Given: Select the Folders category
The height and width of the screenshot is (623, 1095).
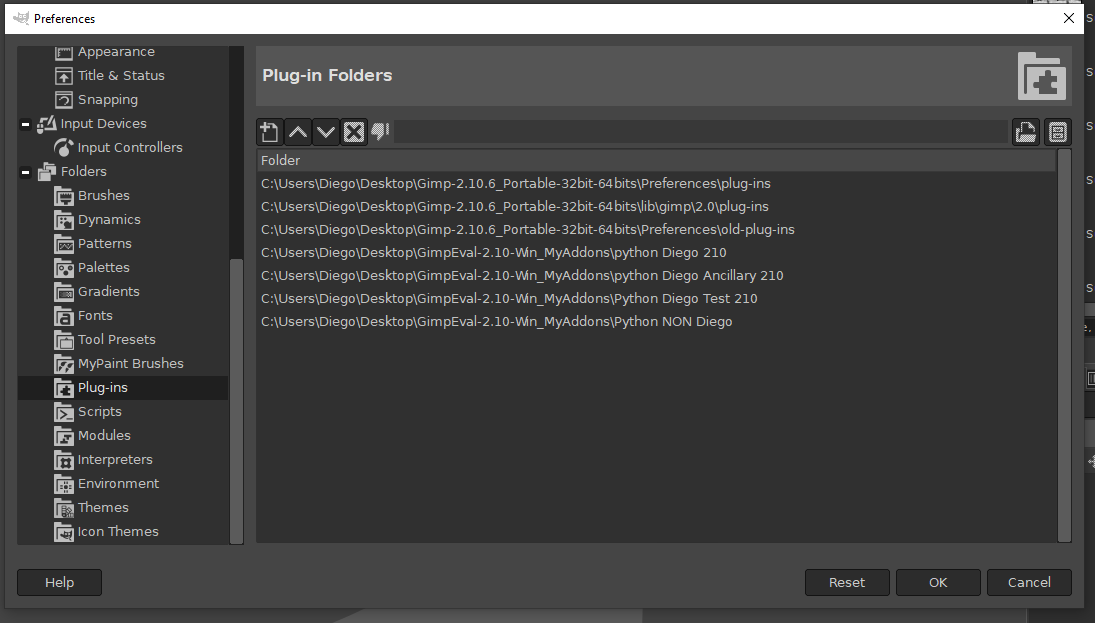Looking at the screenshot, I should [83, 171].
